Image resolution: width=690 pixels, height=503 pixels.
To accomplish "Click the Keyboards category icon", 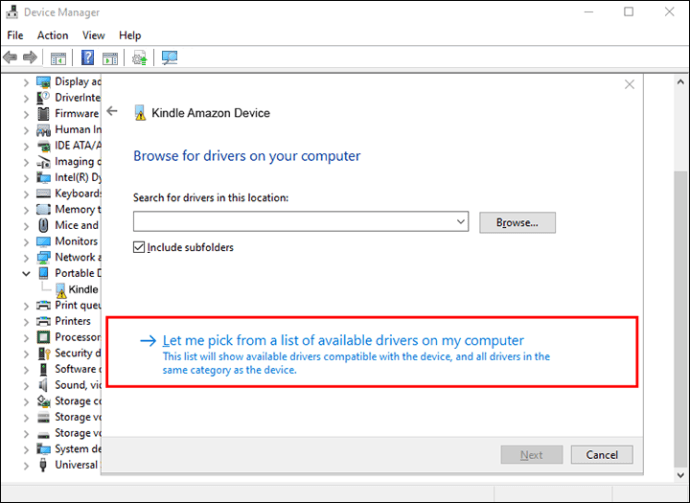I will [x=44, y=193].
